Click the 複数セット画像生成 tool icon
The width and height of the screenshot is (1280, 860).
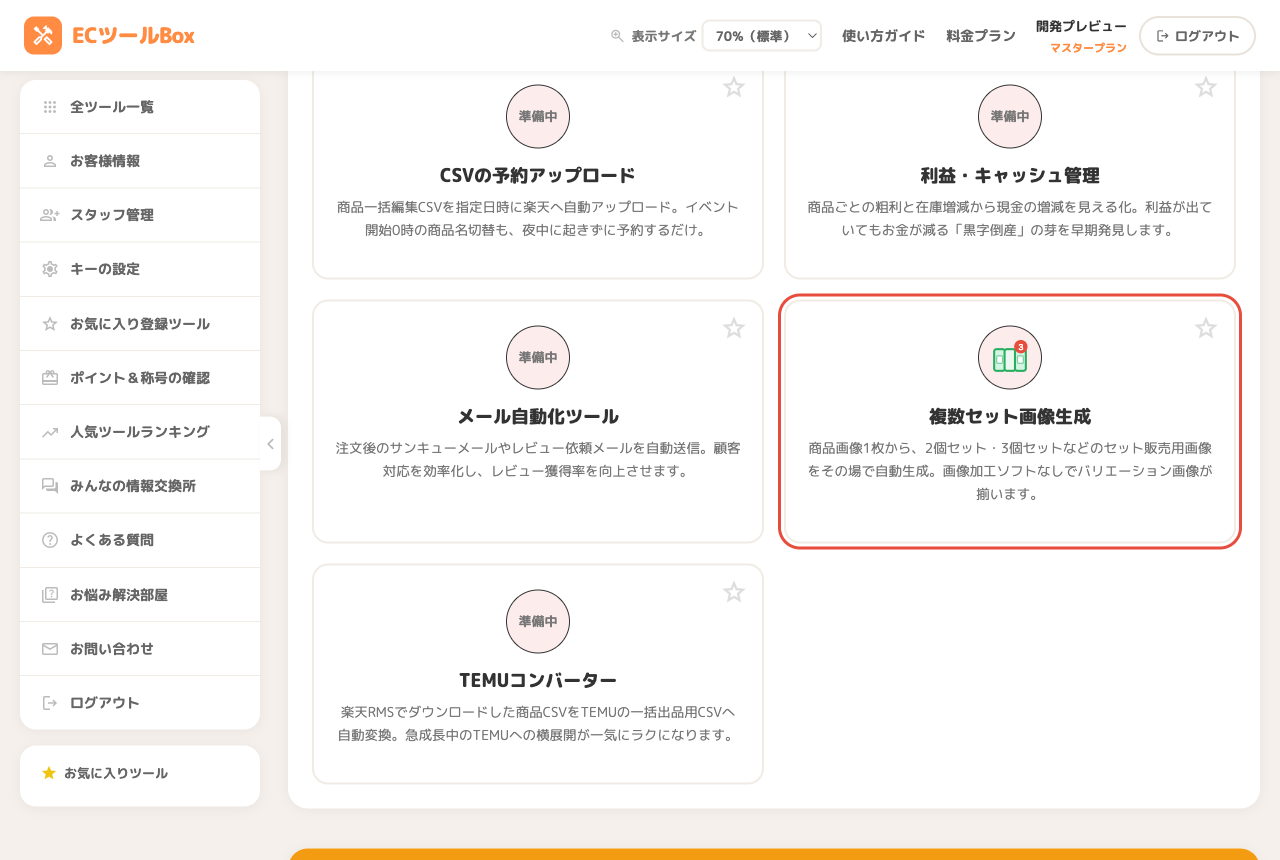[x=1010, y=357]
